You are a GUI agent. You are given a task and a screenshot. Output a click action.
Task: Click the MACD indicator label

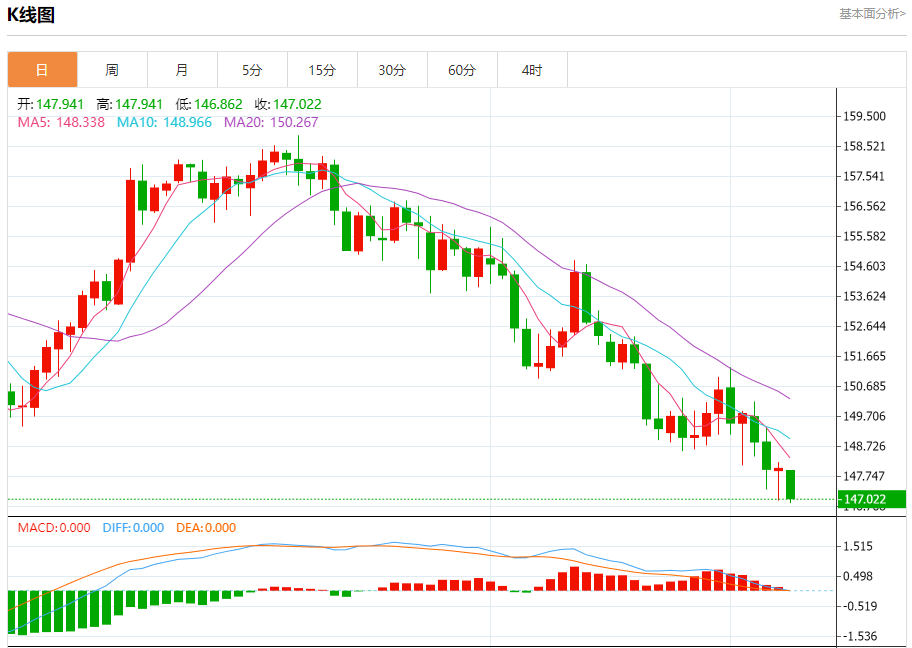[x=54, y=528]
